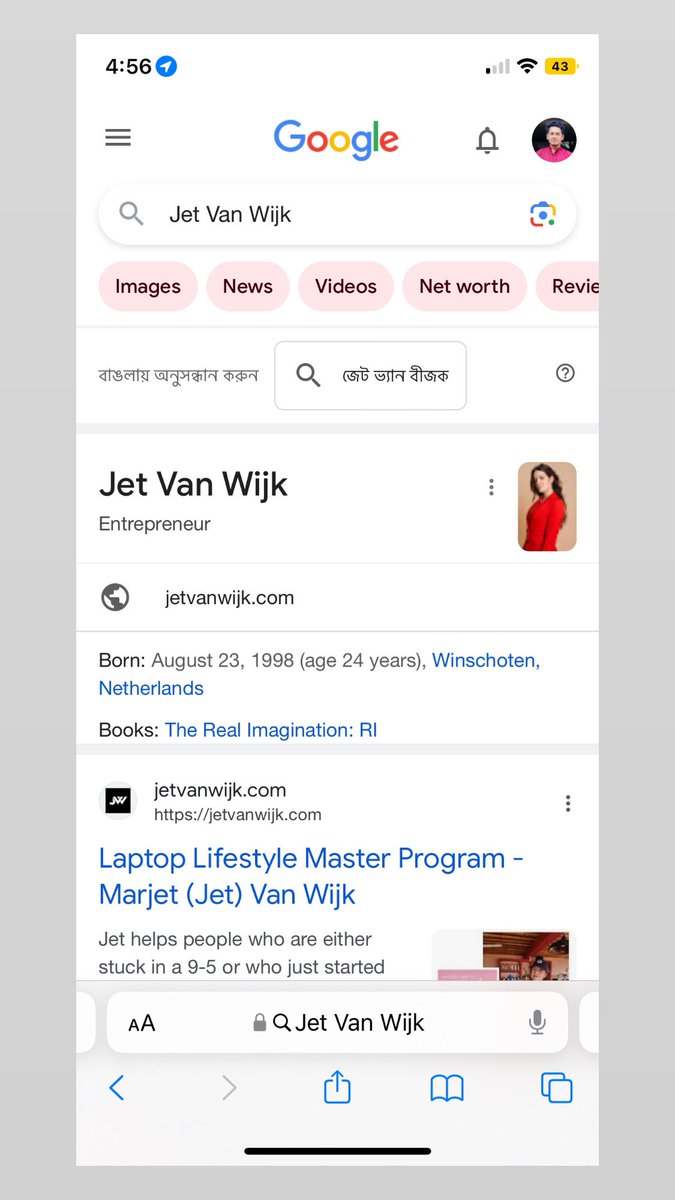The image size is (675, 1200).
Task: Tap the JW site favicon
Action: (x=118, y=801)
